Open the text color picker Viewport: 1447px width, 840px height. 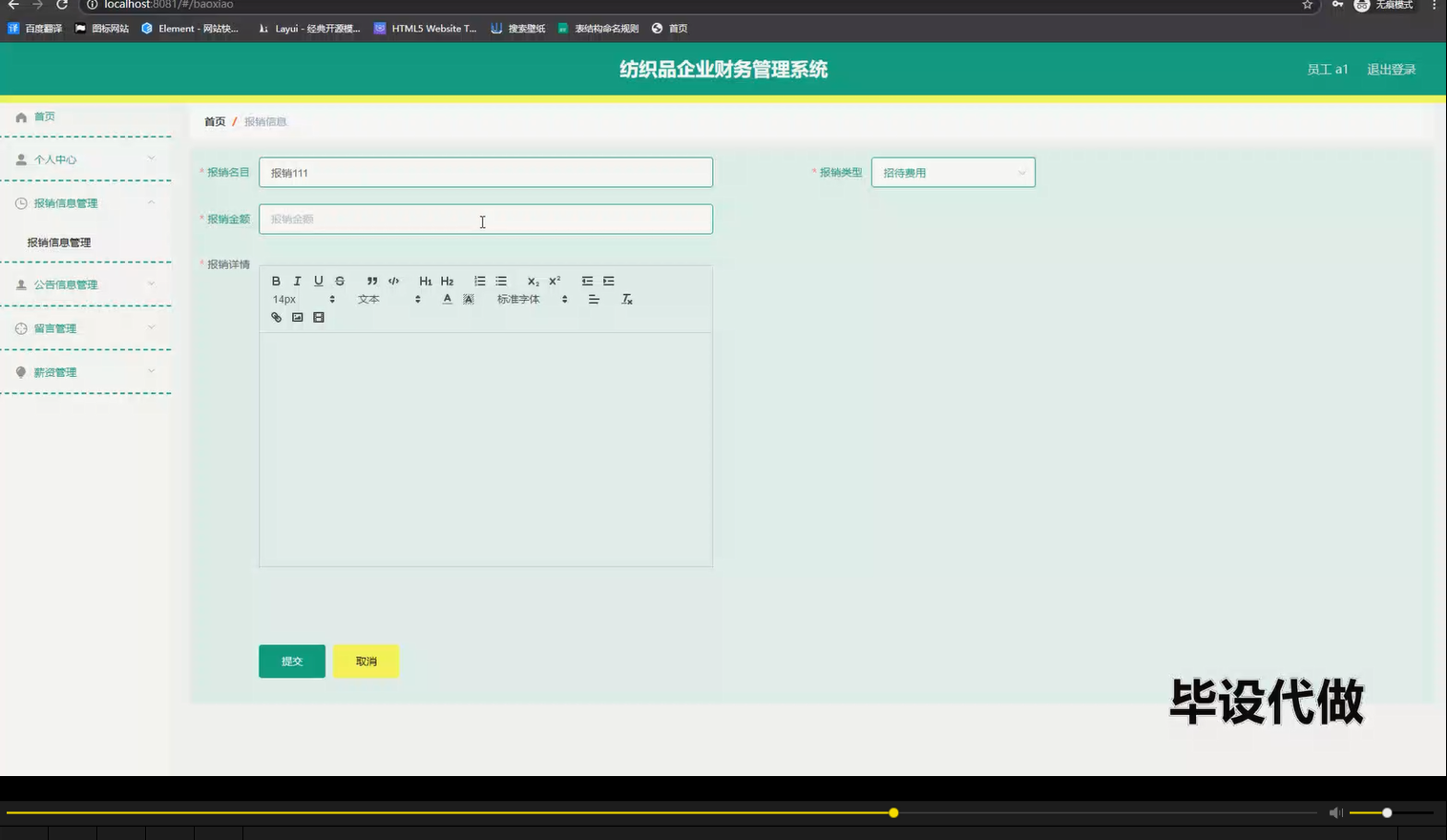[447, 299]
